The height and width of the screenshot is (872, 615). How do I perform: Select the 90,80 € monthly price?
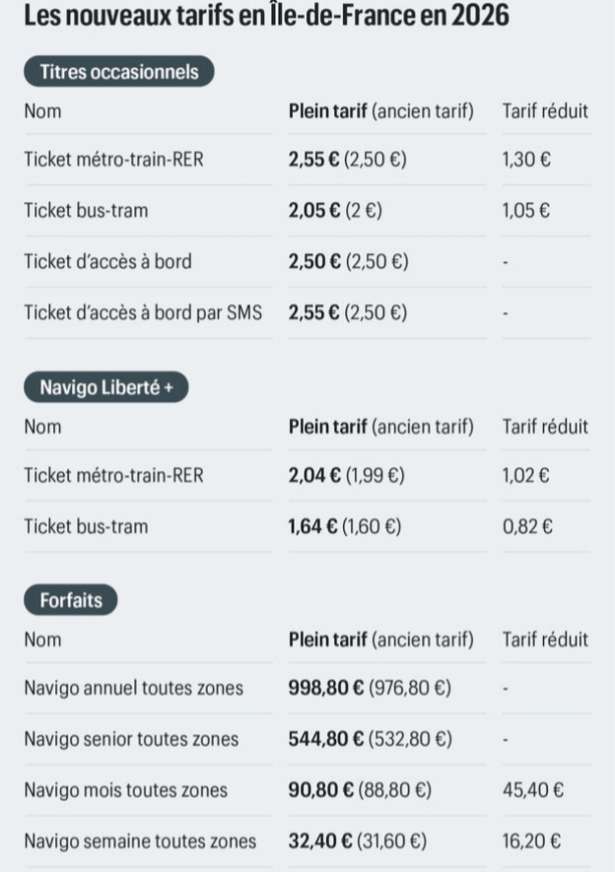(x=317, y=790)
